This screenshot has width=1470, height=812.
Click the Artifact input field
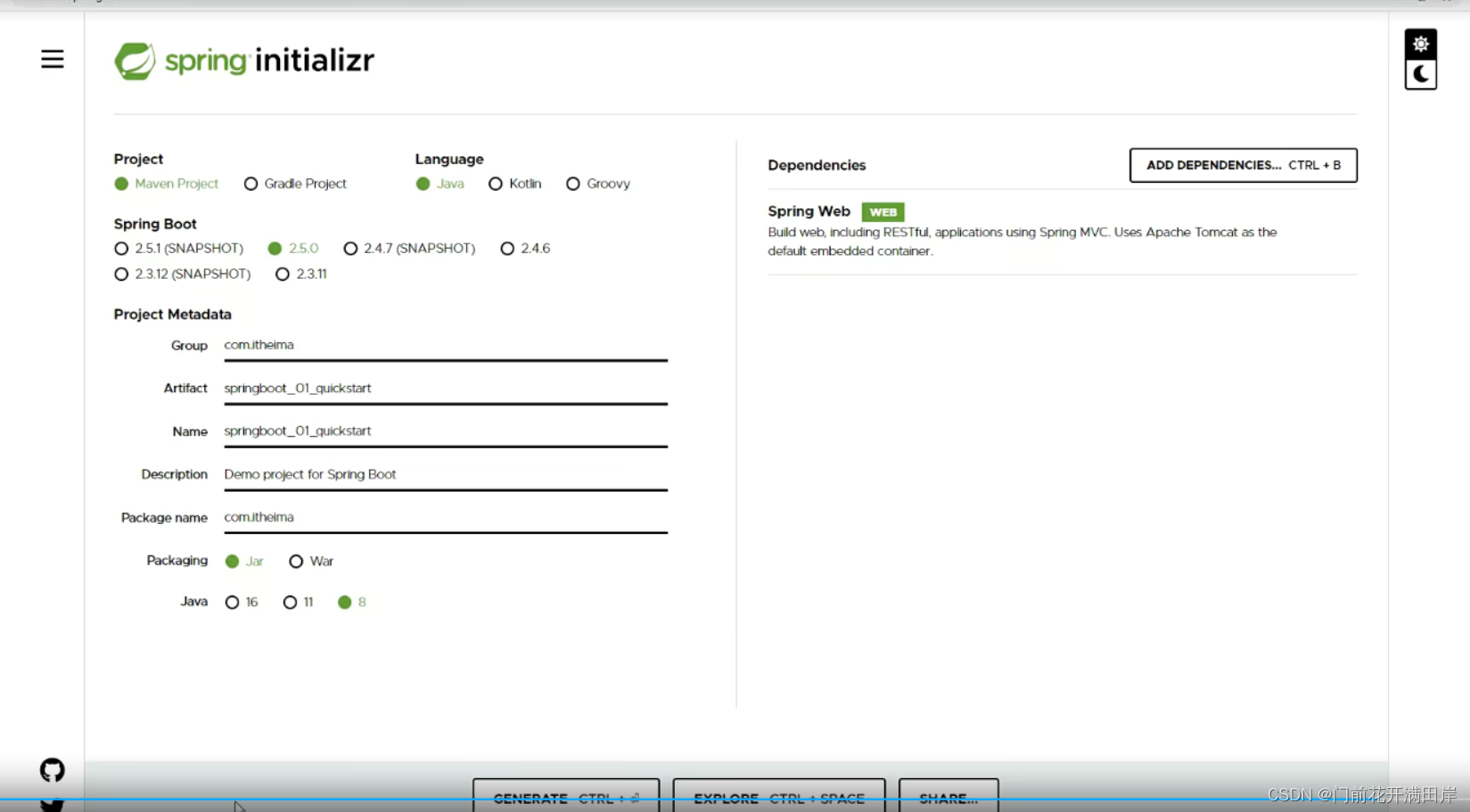tap(446, 389)
